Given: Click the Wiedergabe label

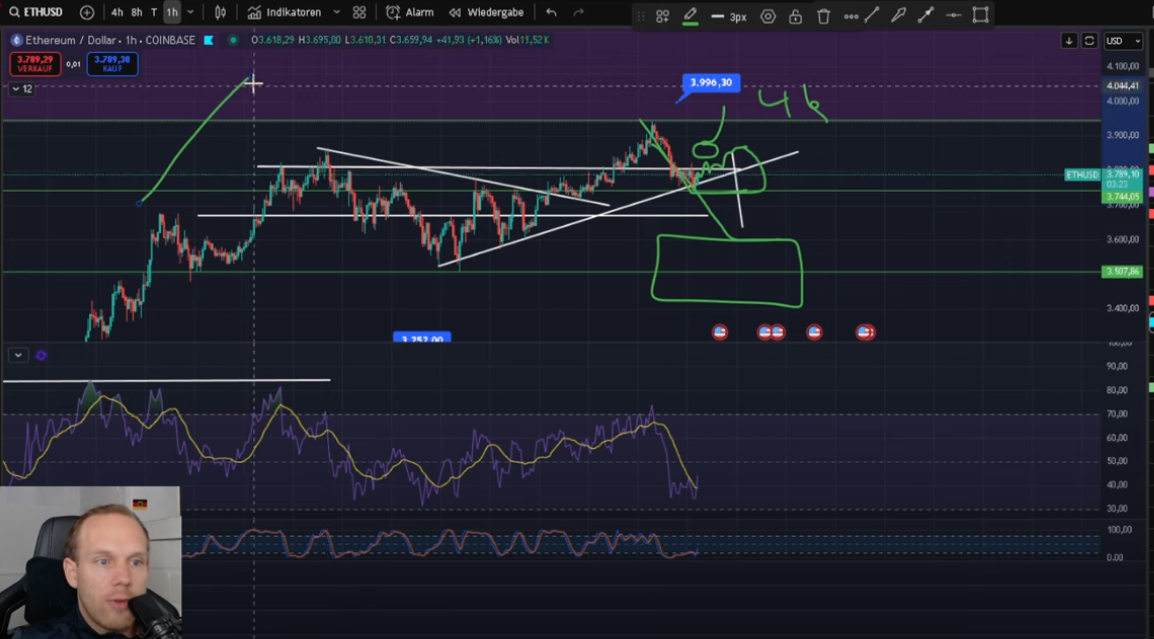Looking at the screenshot, I should 495,13.
